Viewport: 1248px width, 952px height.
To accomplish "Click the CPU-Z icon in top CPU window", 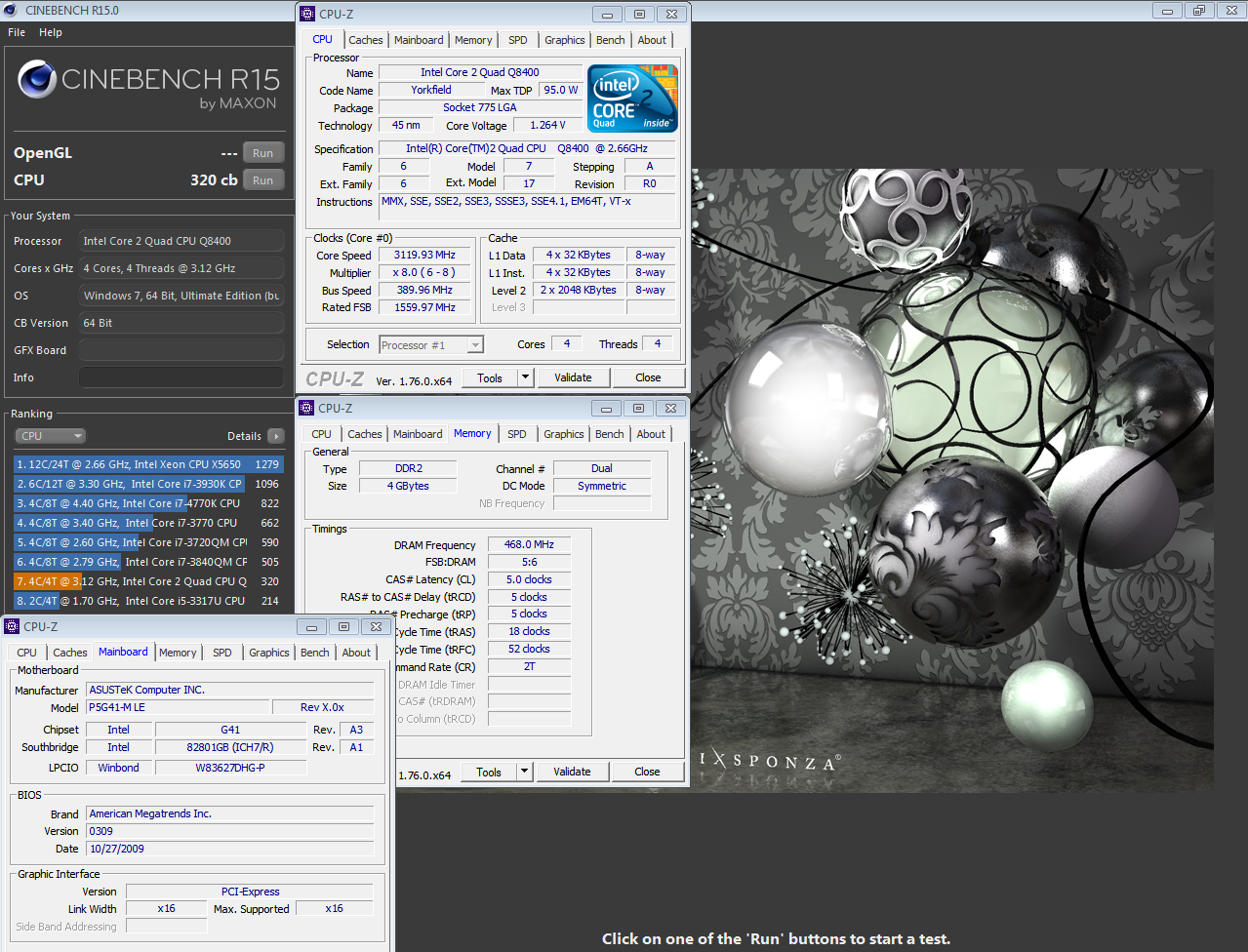I will [308, 14].
